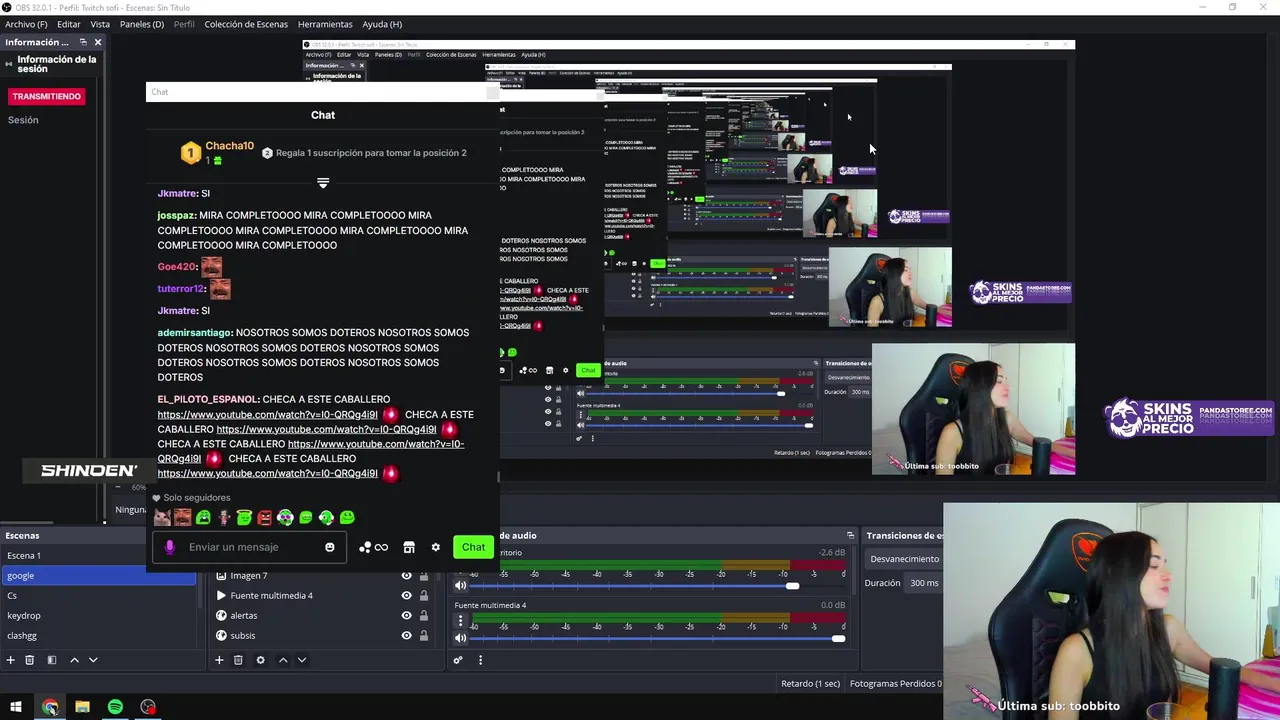
Task: Open Chacha10 profile in leaderboard
Action: (x=229, y=146)
